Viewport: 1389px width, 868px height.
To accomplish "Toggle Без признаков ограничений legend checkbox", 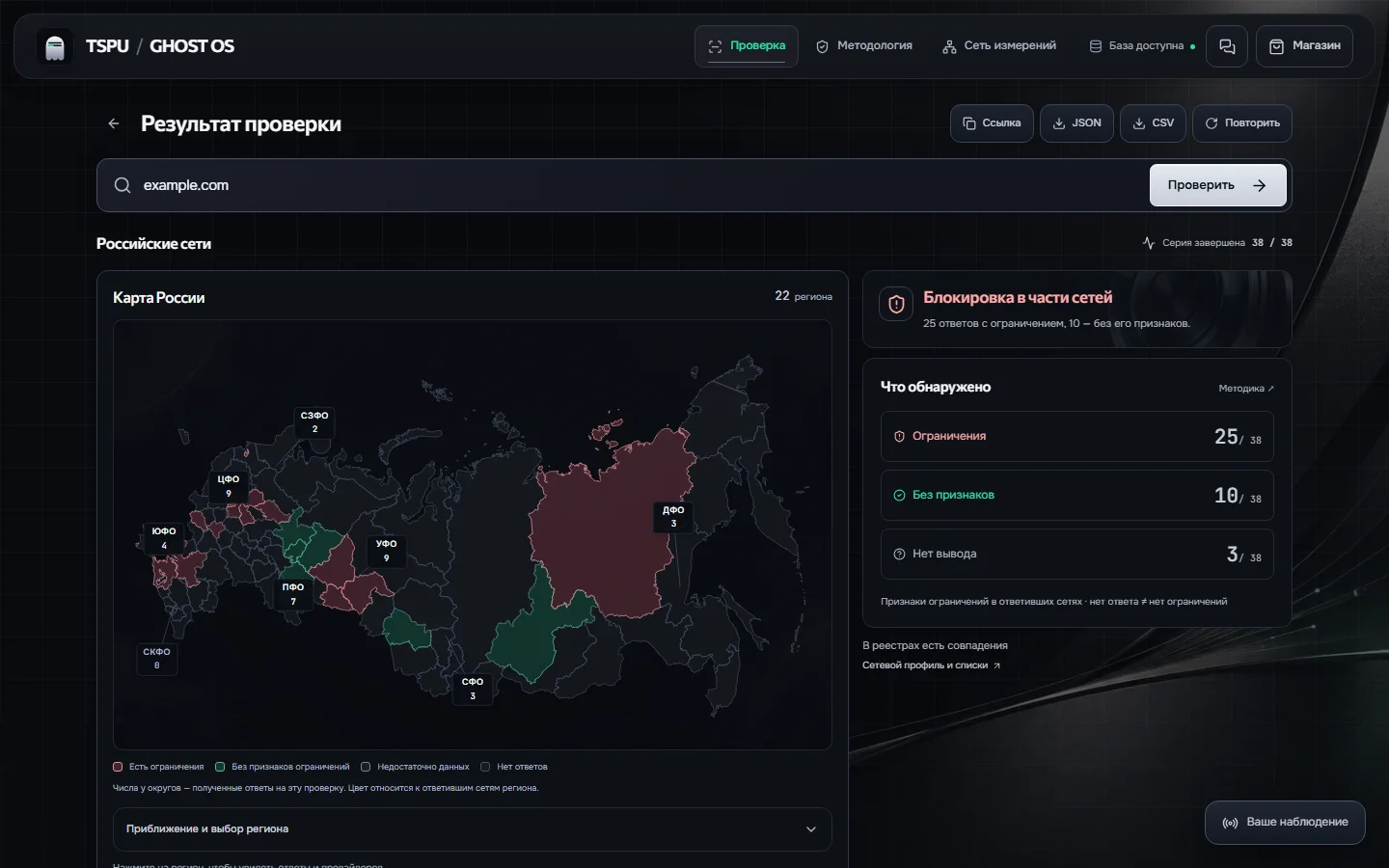I will tap(220, 767).
